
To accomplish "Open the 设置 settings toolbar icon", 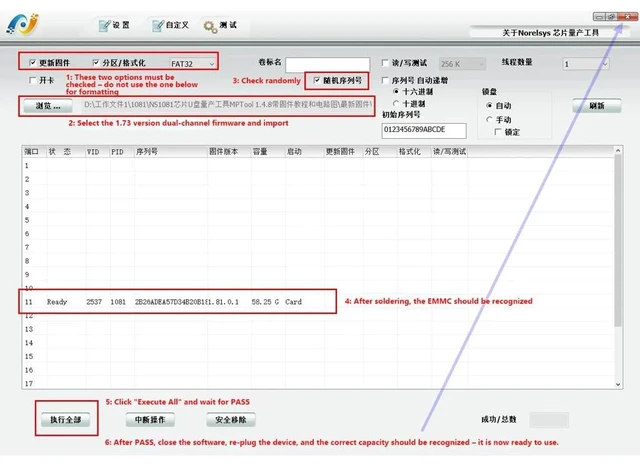I will (x=114, y=25).
